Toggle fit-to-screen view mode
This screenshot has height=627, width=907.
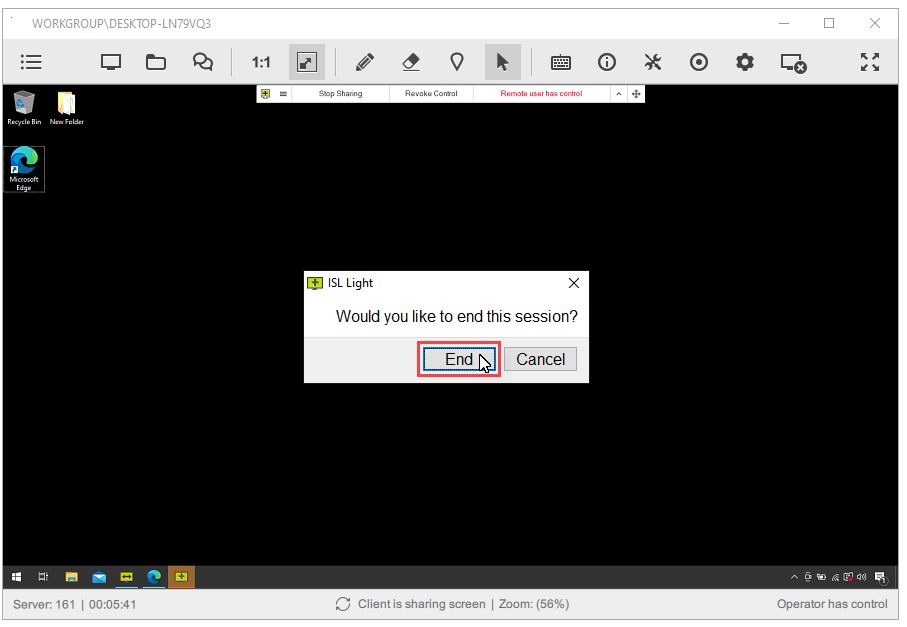click(x=306, y=62)
